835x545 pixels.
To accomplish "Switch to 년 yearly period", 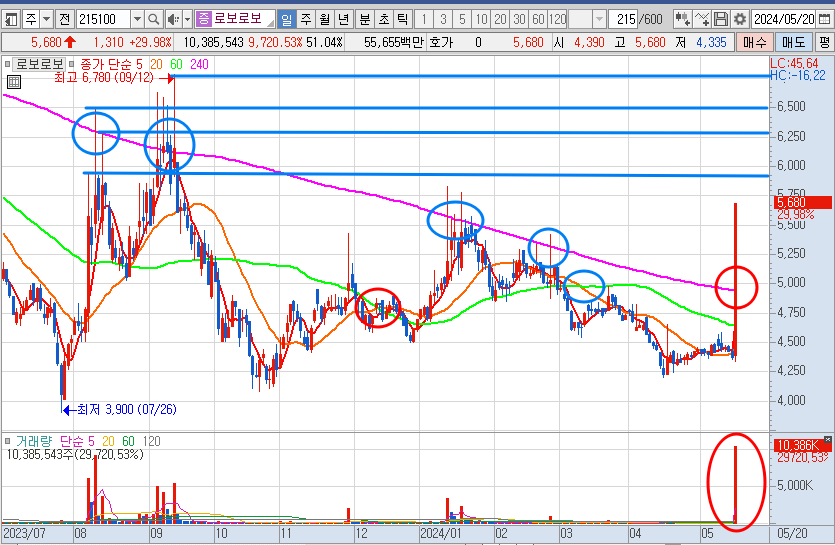I will pyautogui.click(x=343, y=20).
